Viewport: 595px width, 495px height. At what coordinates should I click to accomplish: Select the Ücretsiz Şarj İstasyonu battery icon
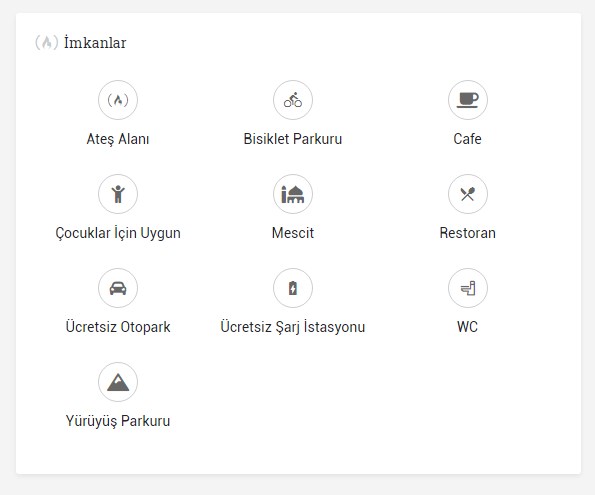(293, 288)
